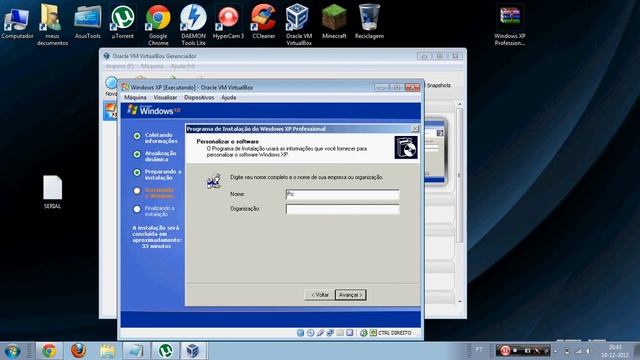This screenshot has height=360, width=640.
Task: Click into the Nome input field
Action: 342,194
